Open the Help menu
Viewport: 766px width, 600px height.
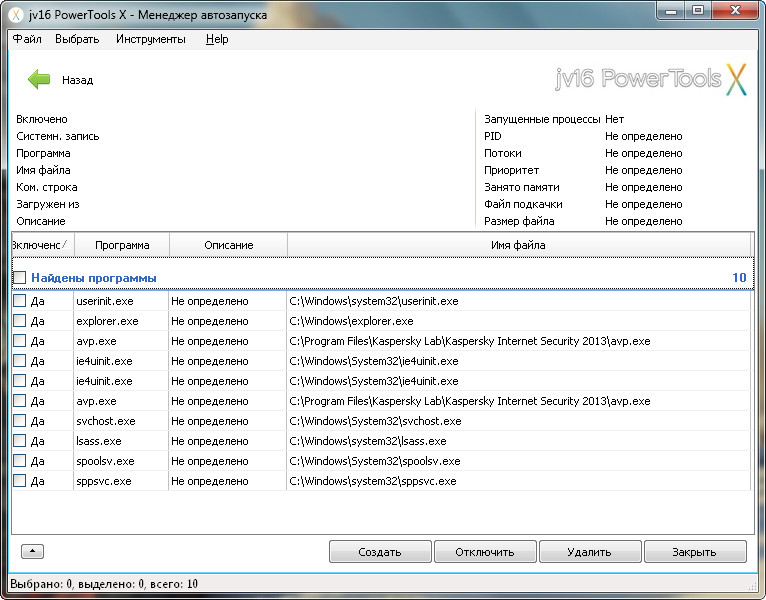[217, 39]
